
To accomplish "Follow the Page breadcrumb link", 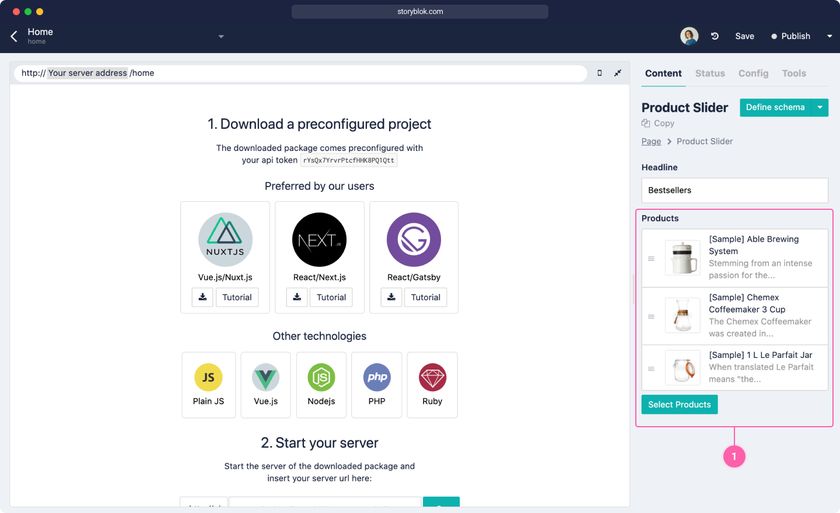I will (x=651, y=141).
